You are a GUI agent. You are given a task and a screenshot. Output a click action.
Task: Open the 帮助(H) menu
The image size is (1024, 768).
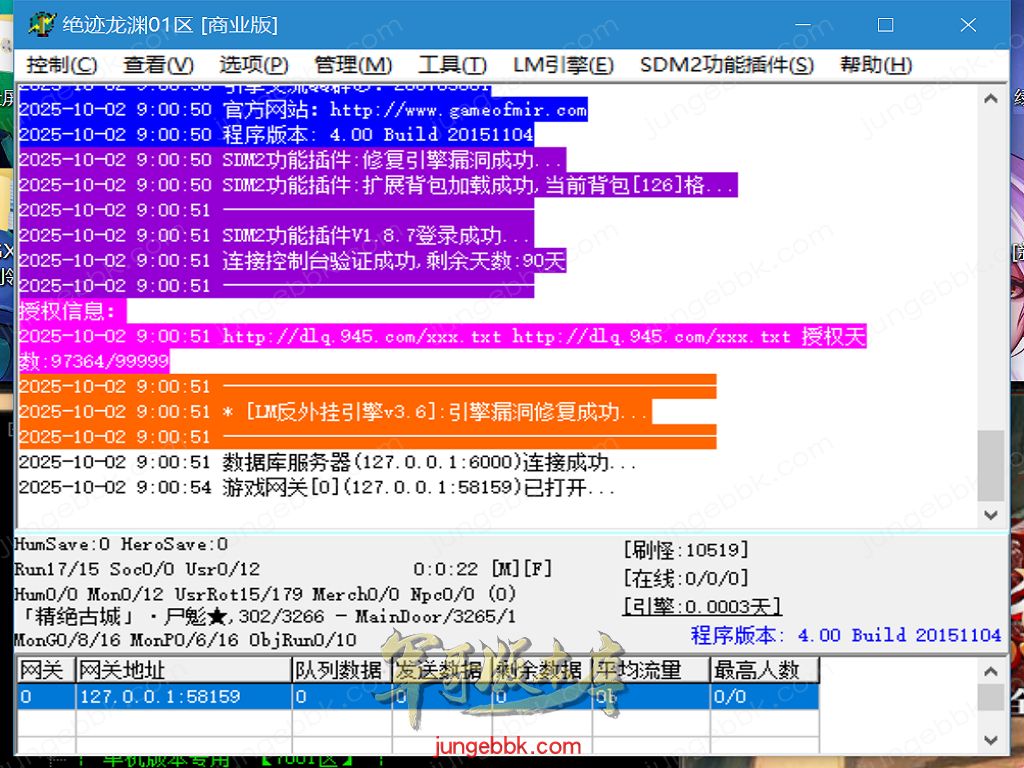coord(876,65)
